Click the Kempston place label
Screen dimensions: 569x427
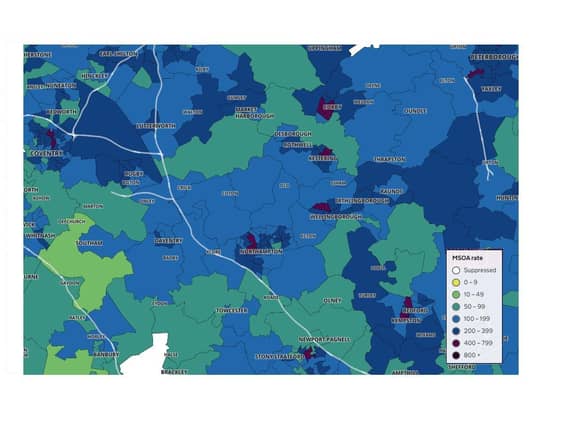point(406,321)
